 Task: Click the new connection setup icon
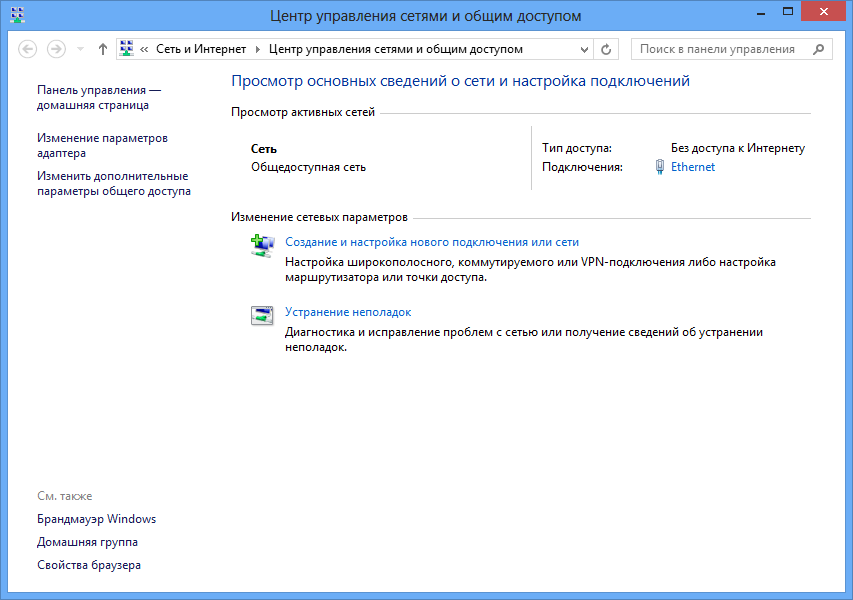coord(261,247)
